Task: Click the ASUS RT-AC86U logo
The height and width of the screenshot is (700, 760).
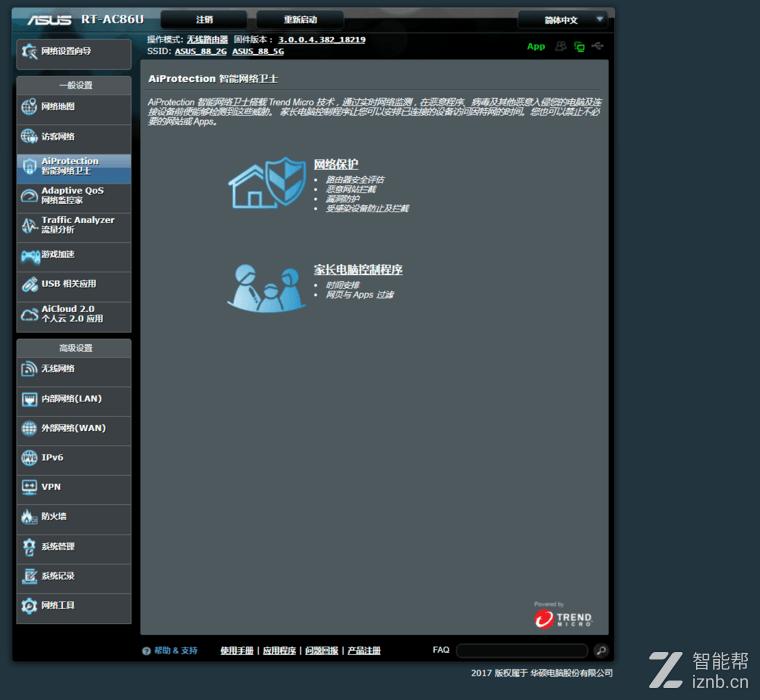Action: pos(85,19)
